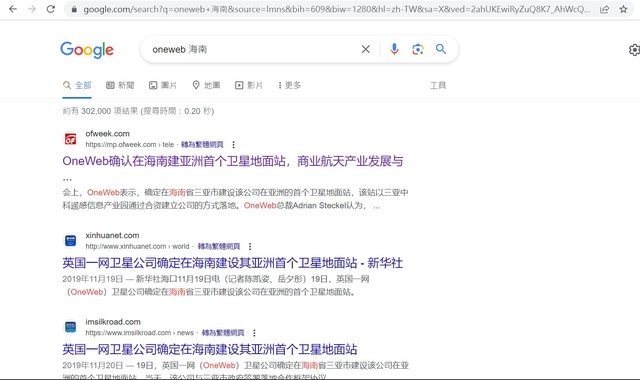Open ofweek.com result options menu
Image resolution: width=640 pixels, height=380 pixels.
233,144
